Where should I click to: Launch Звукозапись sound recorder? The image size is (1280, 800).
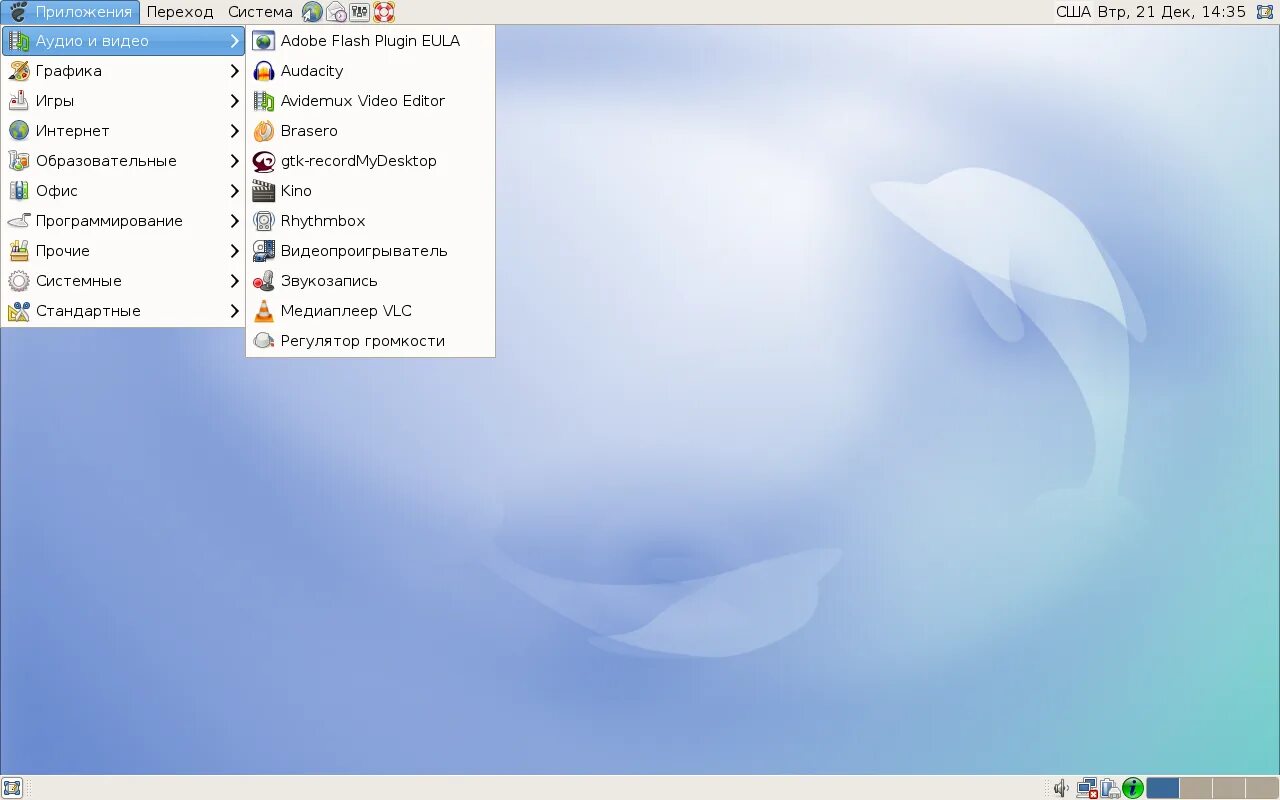tap(370, 281)
